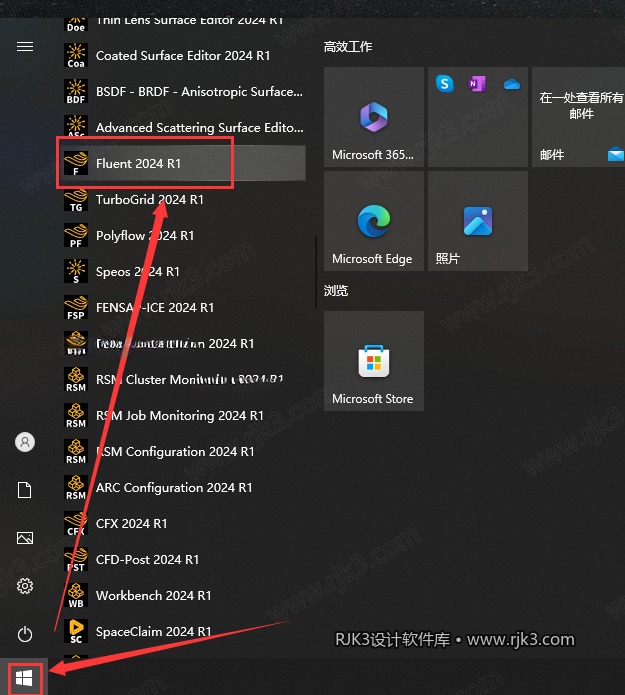Click the Speos S app icon

click(x=76, y=271)
